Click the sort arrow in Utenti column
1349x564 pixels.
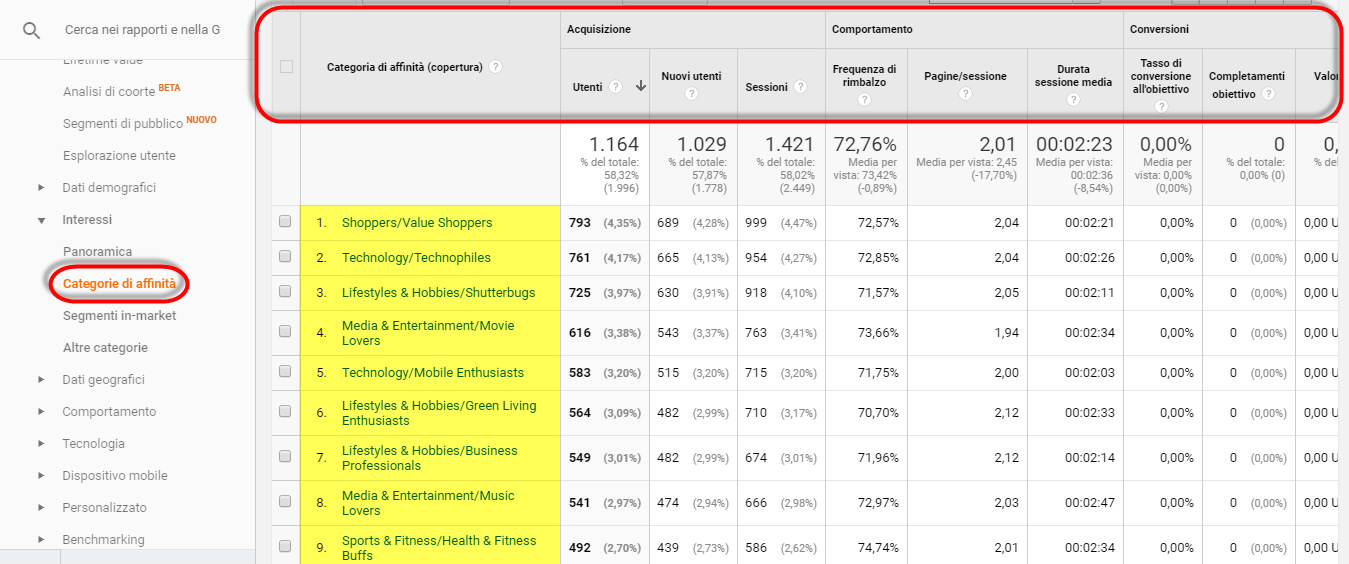pos(640,87)
